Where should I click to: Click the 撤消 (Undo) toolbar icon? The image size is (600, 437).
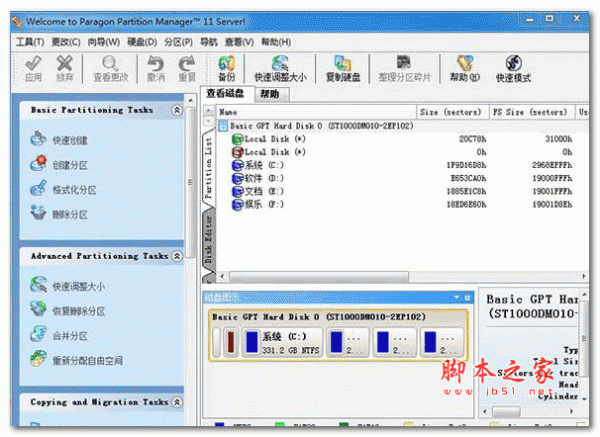156,68
